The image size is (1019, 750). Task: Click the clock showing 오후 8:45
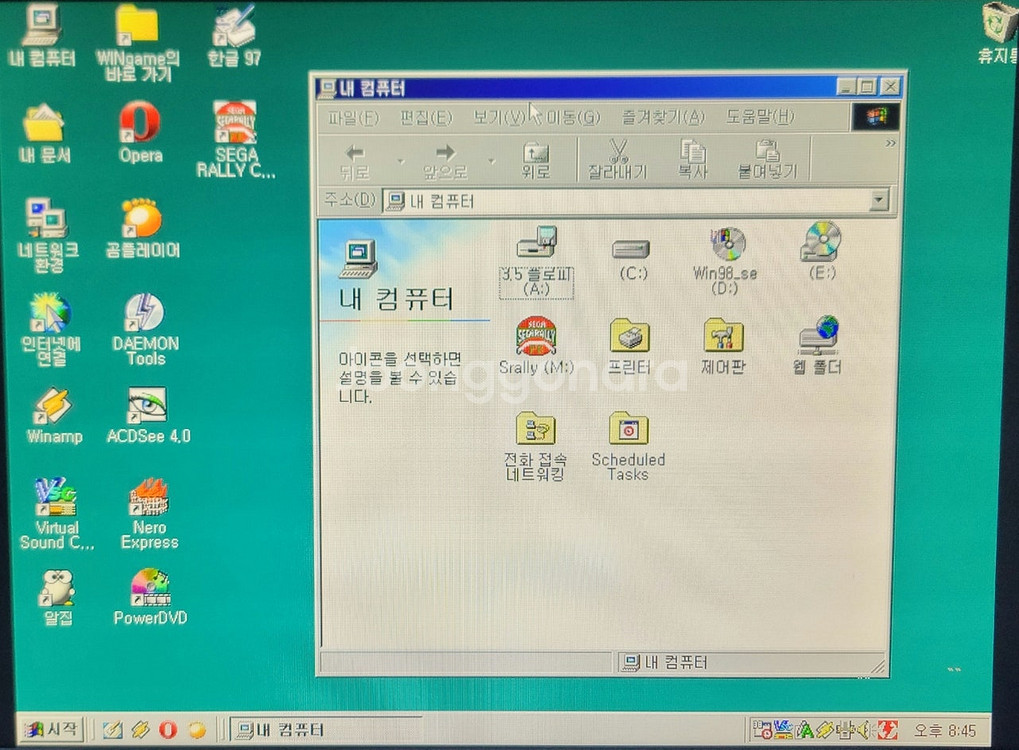click(x=945, y=731)
